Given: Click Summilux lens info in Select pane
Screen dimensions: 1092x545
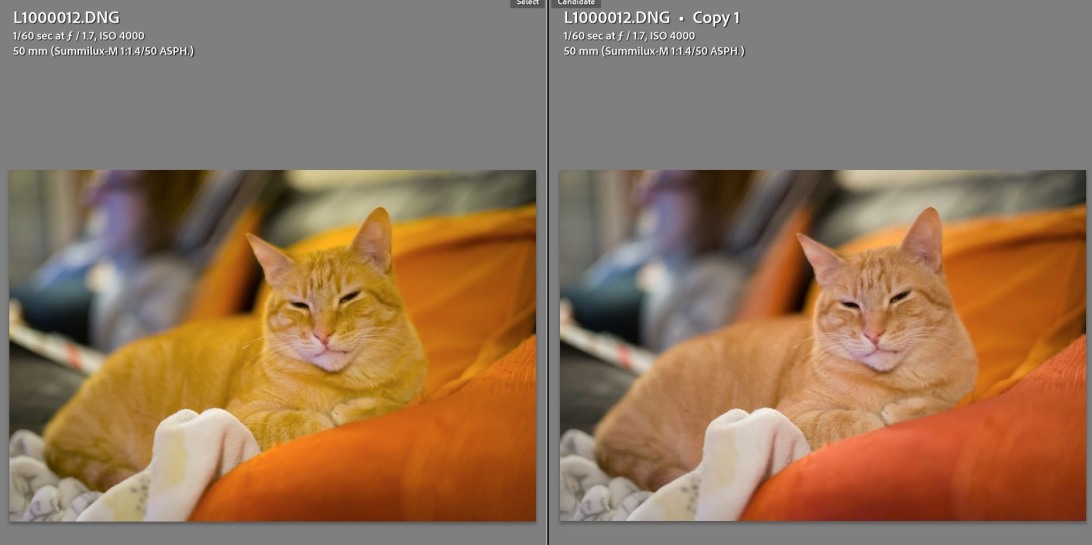Looking at the screenshot, I should [x=103, y=51].
